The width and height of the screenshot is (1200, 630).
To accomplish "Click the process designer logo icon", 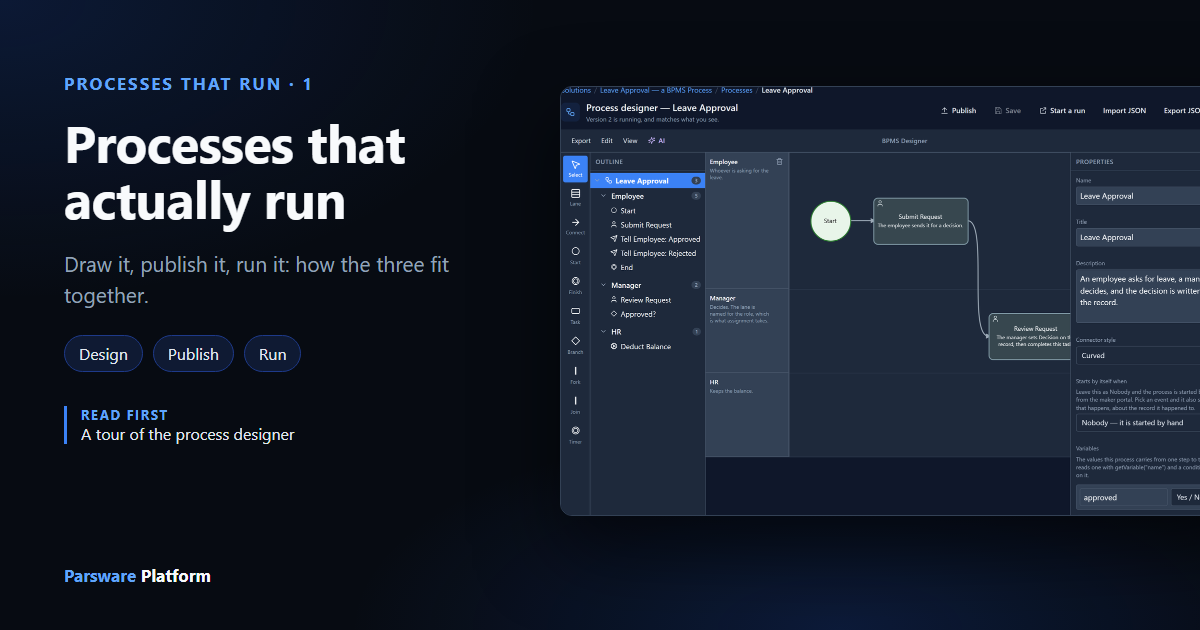I will (571, 112).
